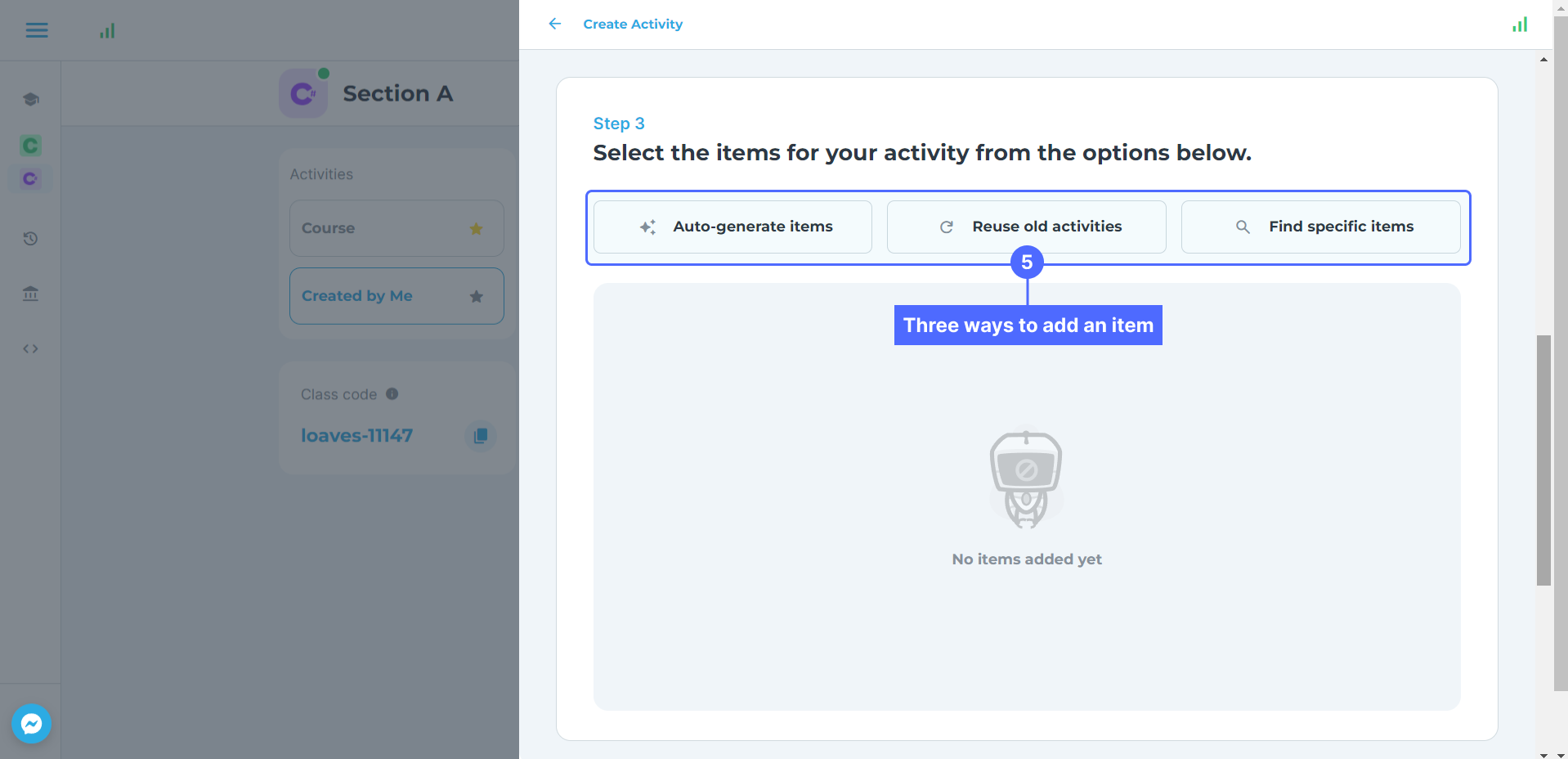This screenshot has height=759, width=1568.
Task: Click the vertical scrollbar thumb
Action: tap(1543, 460)
